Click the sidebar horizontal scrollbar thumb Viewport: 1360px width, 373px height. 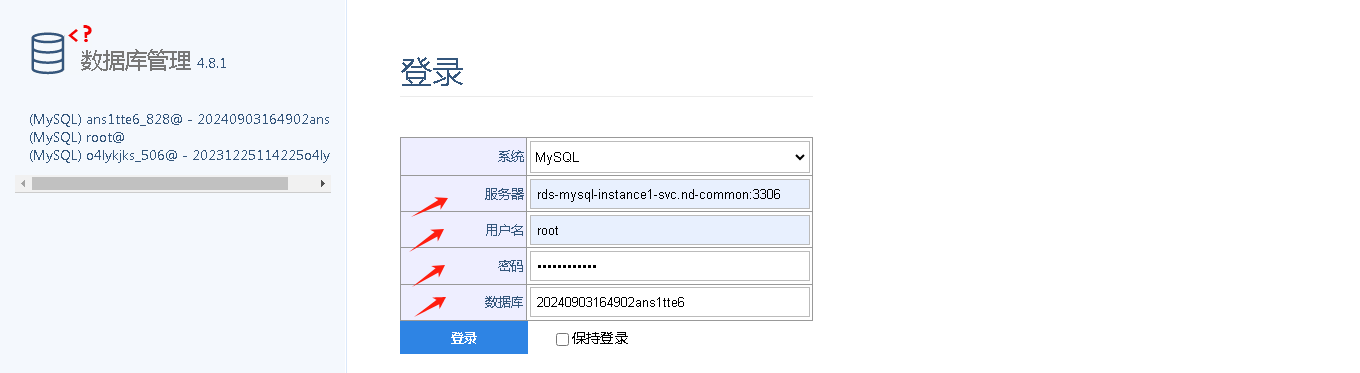160,184
